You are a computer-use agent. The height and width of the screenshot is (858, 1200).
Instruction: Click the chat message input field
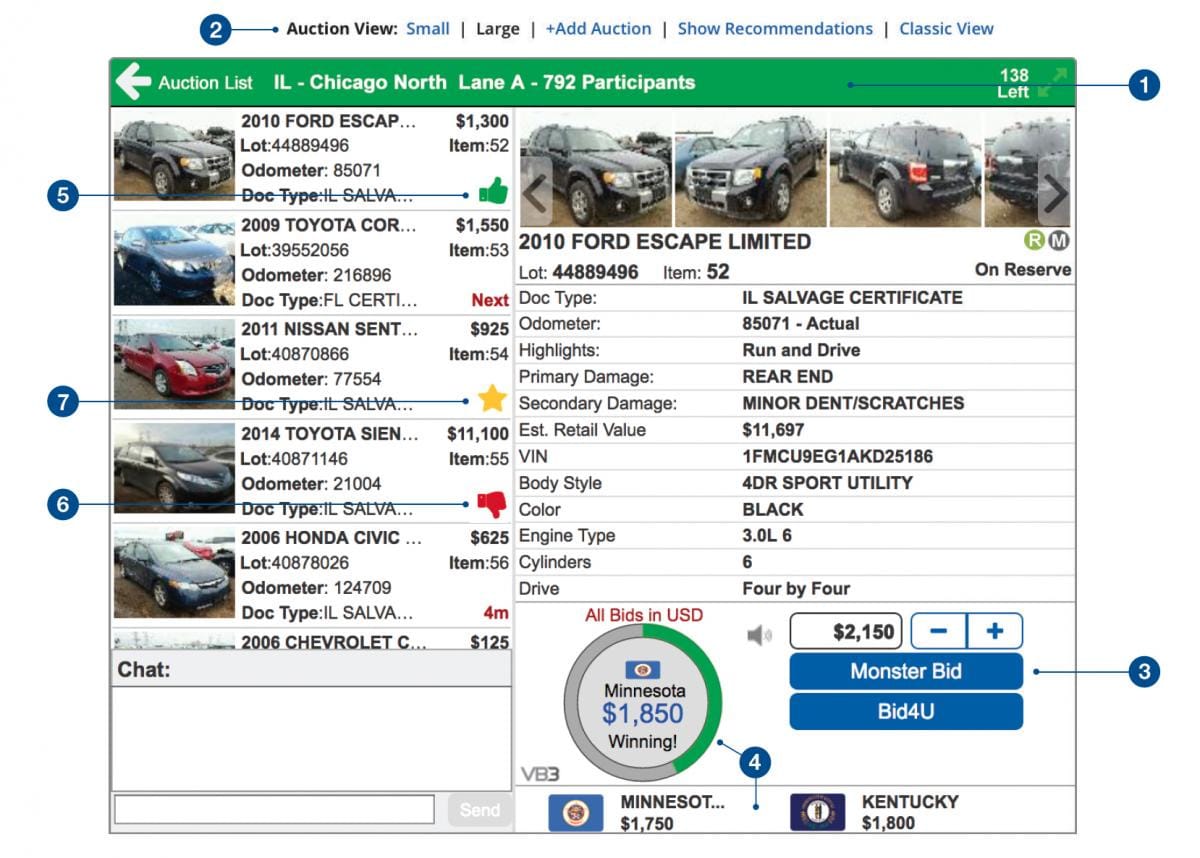point(274,810)
